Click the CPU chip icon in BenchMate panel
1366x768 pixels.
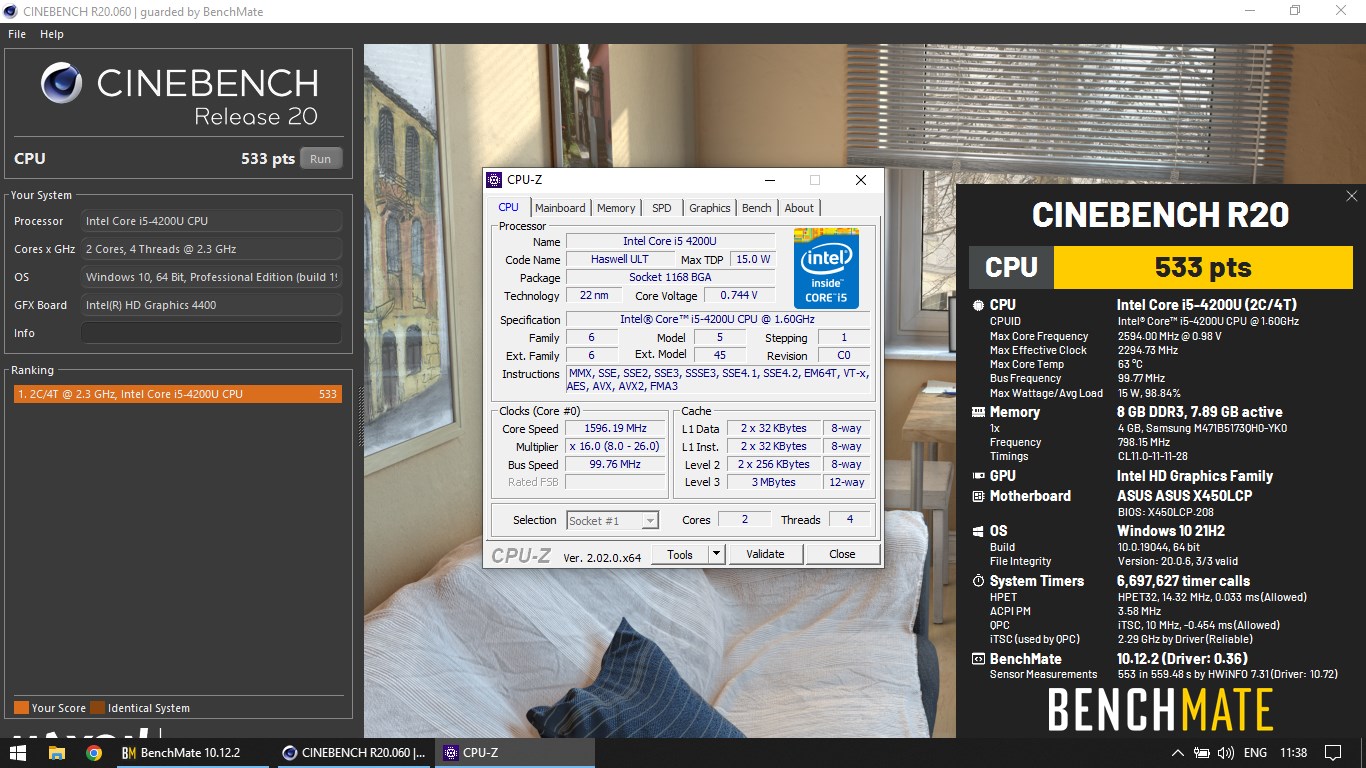(978, 305)
